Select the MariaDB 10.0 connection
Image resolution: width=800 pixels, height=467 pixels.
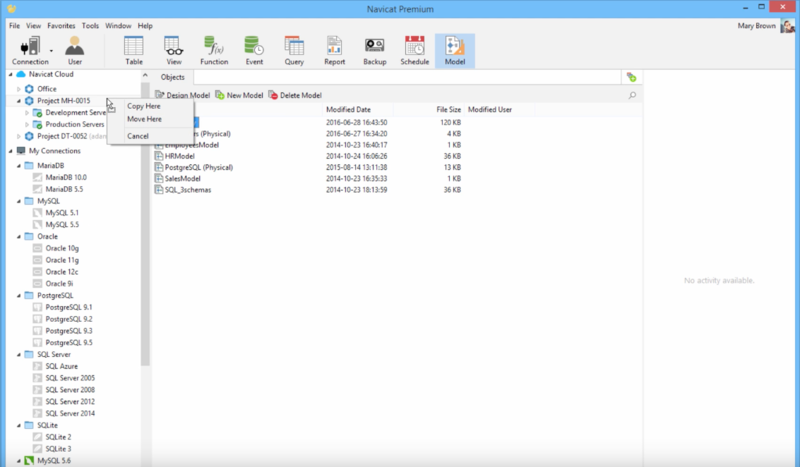[66, 178]
